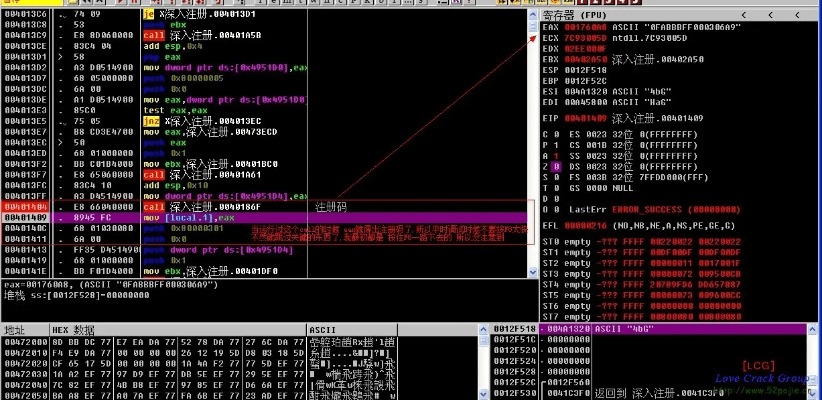Click the highlighted Z flag bit

(x=556, y=166)
